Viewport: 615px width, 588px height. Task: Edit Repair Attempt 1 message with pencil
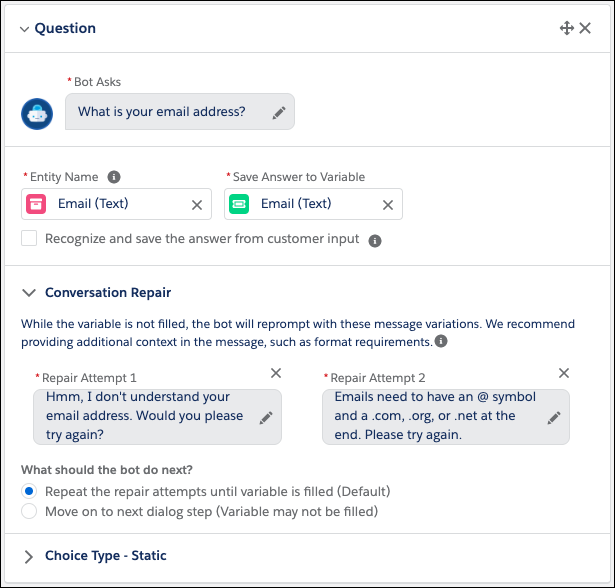point(266,417)
